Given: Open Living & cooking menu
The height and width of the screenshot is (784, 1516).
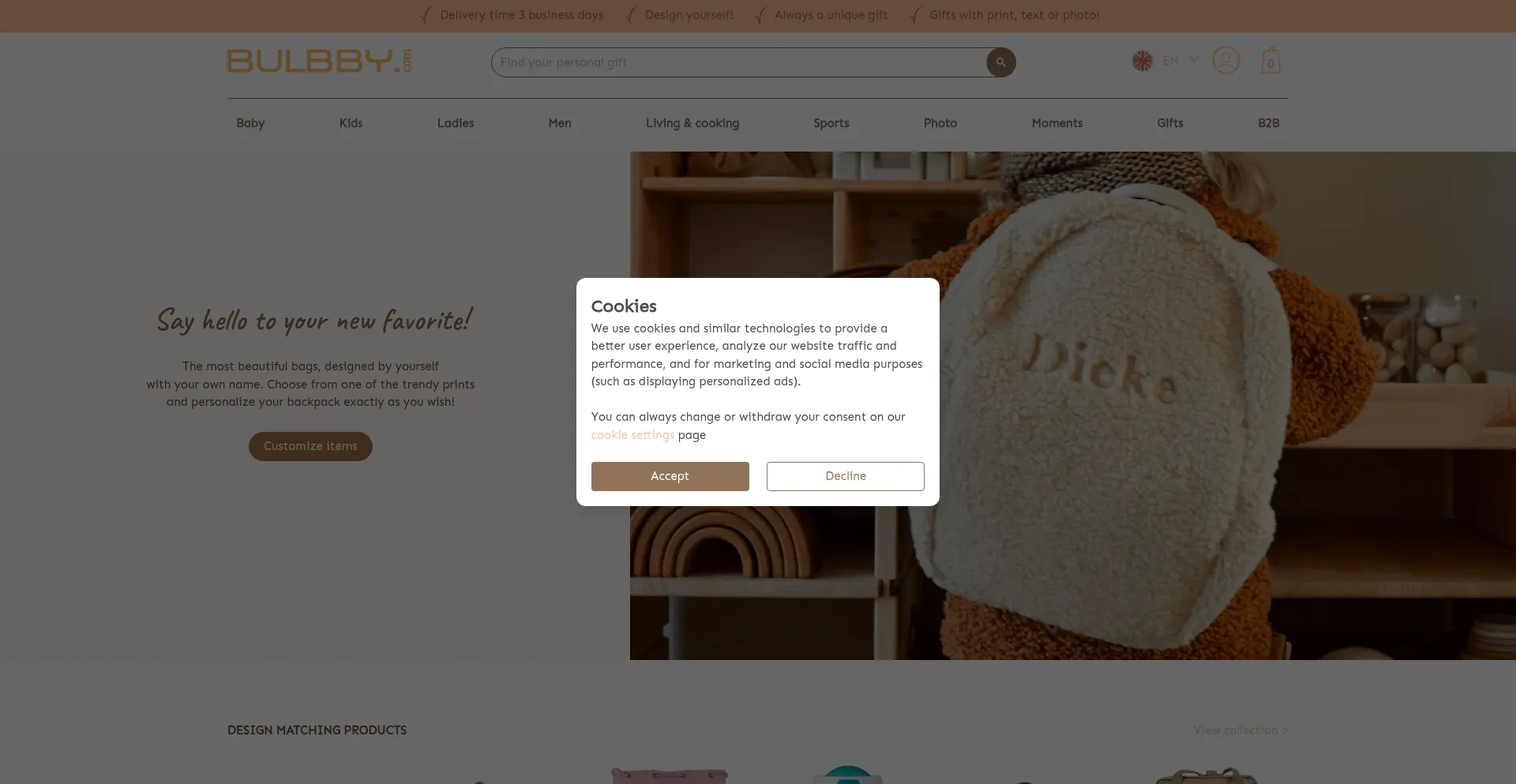Looking at the screenshot, I should point(692,123).
